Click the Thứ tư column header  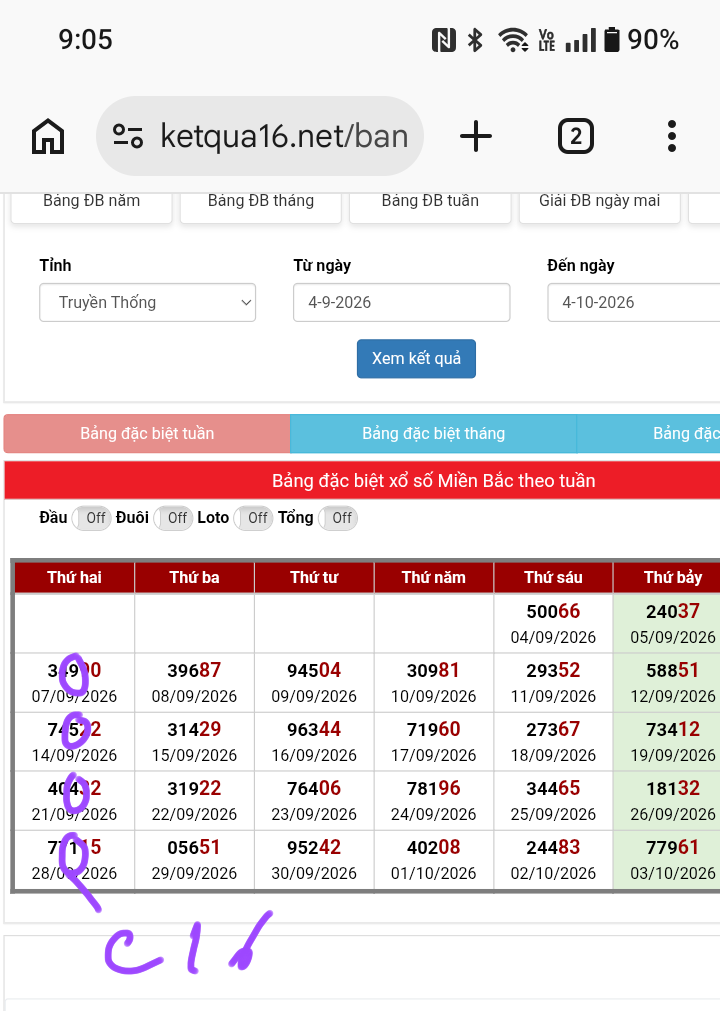(x=314, y=577)
